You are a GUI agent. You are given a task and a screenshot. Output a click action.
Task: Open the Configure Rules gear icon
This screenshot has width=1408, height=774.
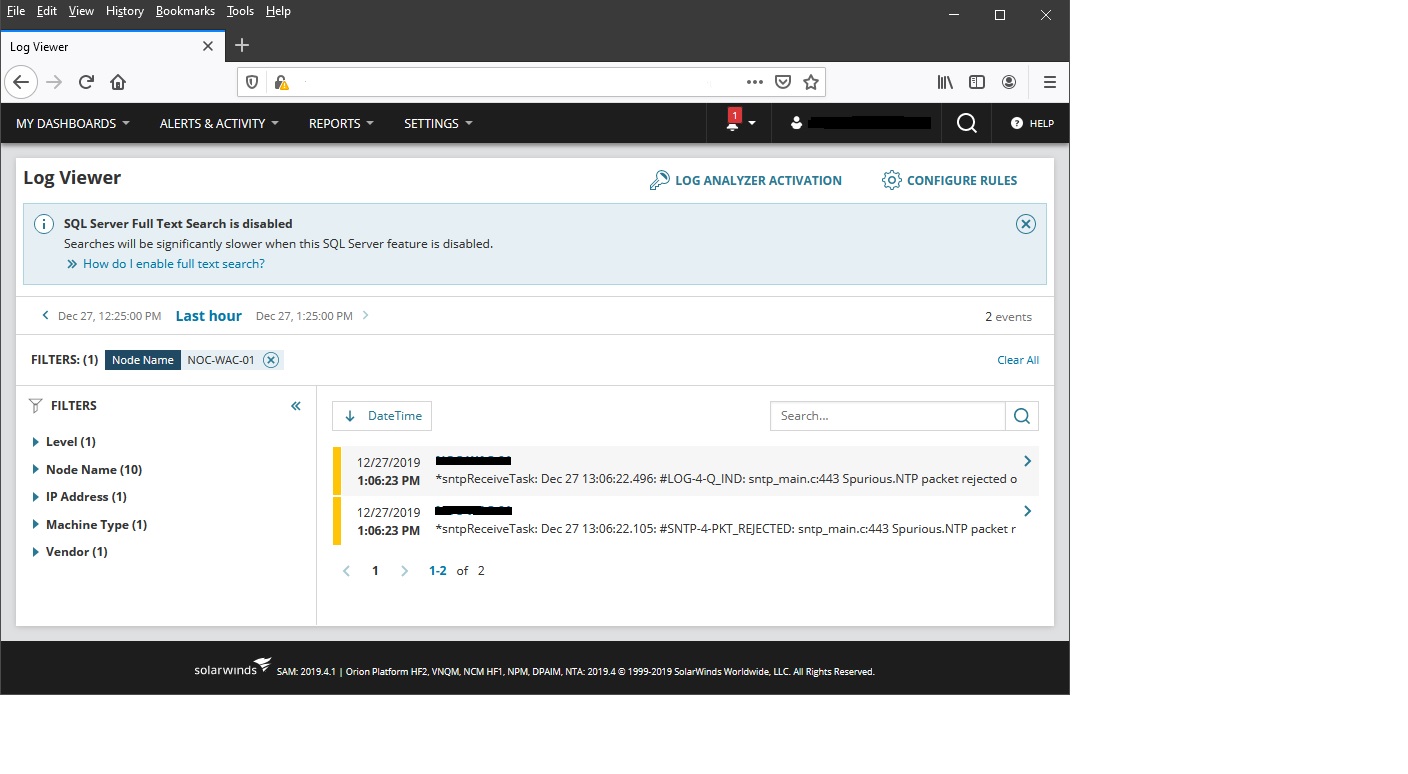tap(893, 180)
